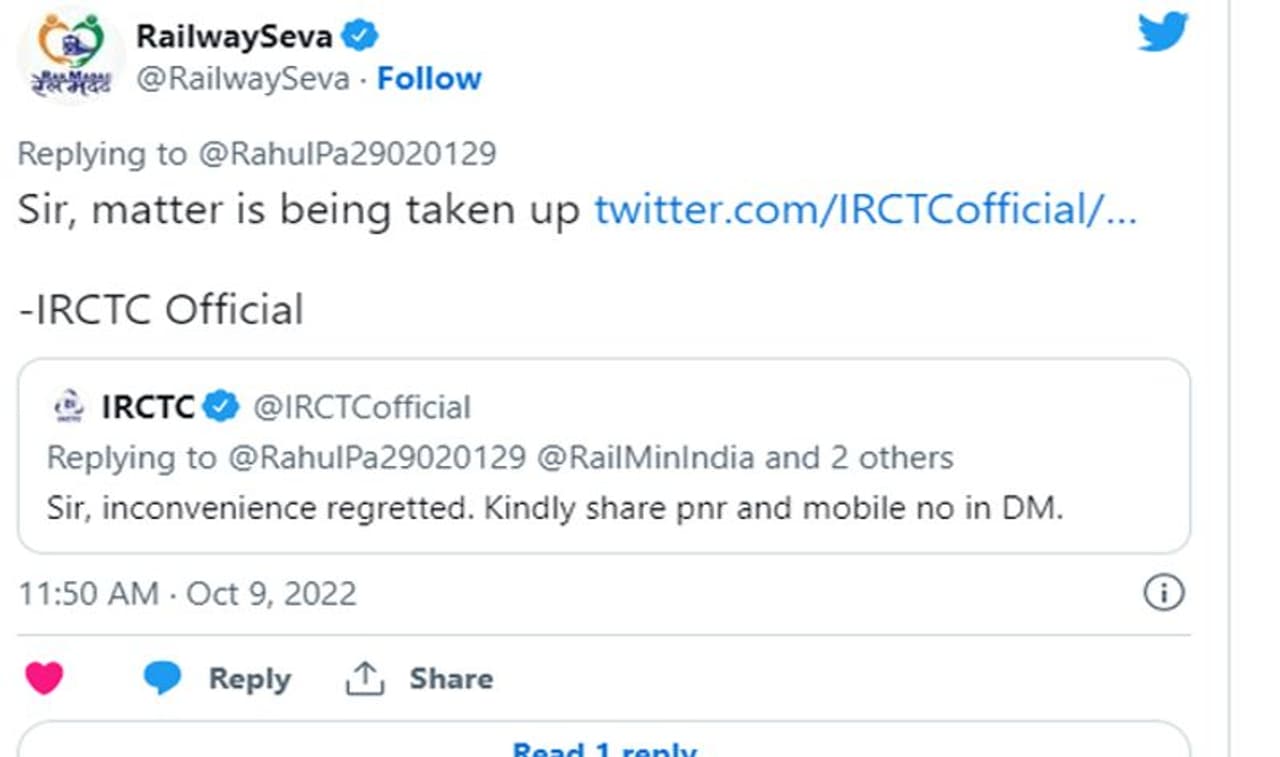Open the 11:50 AM Oct 9, 2022 timestamp
This screenshot has height=757, width=1280.
[187, 594]
